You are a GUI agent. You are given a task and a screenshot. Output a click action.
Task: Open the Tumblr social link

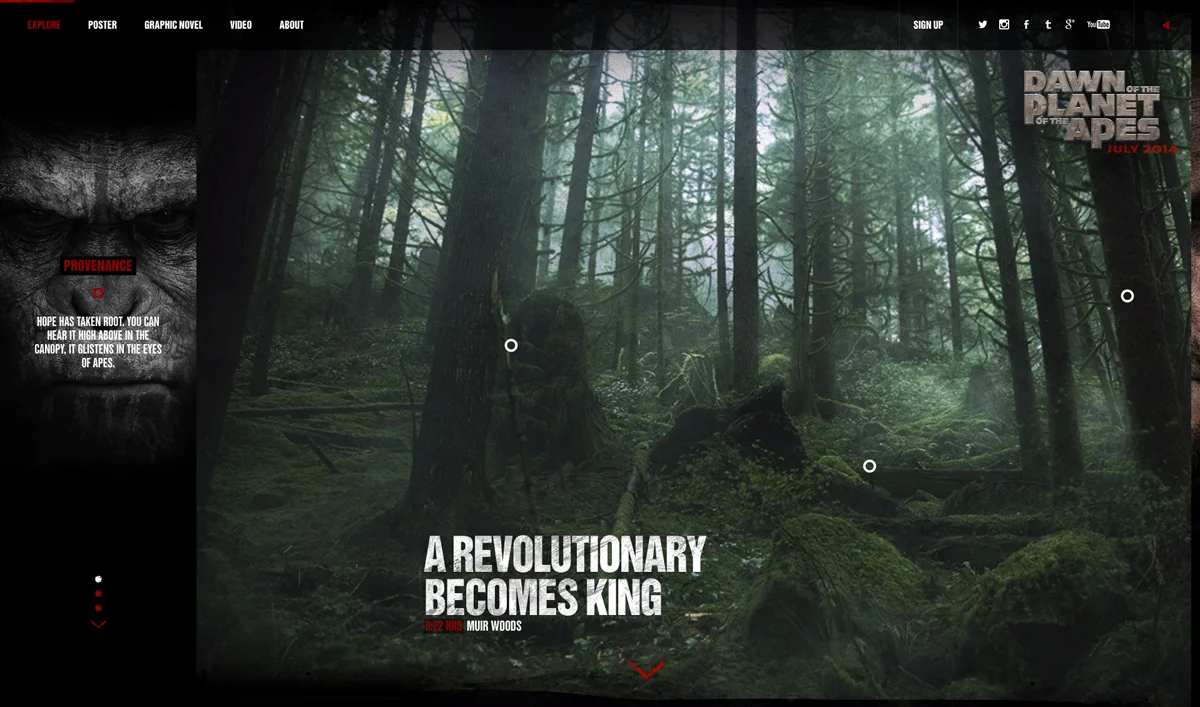point(1048,25)
